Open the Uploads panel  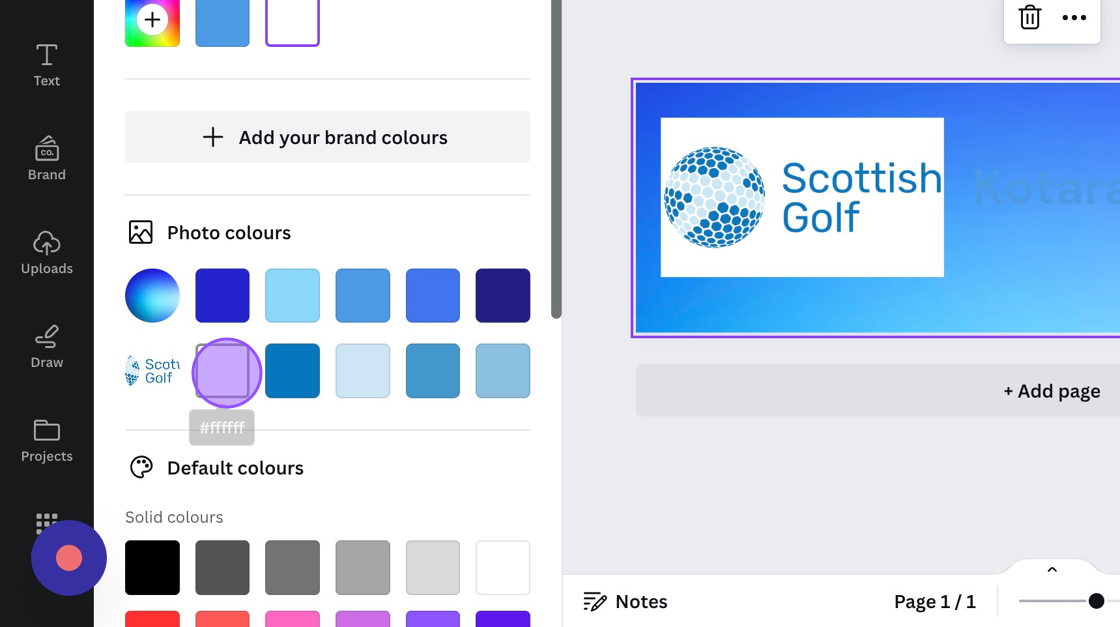point(46,253)
